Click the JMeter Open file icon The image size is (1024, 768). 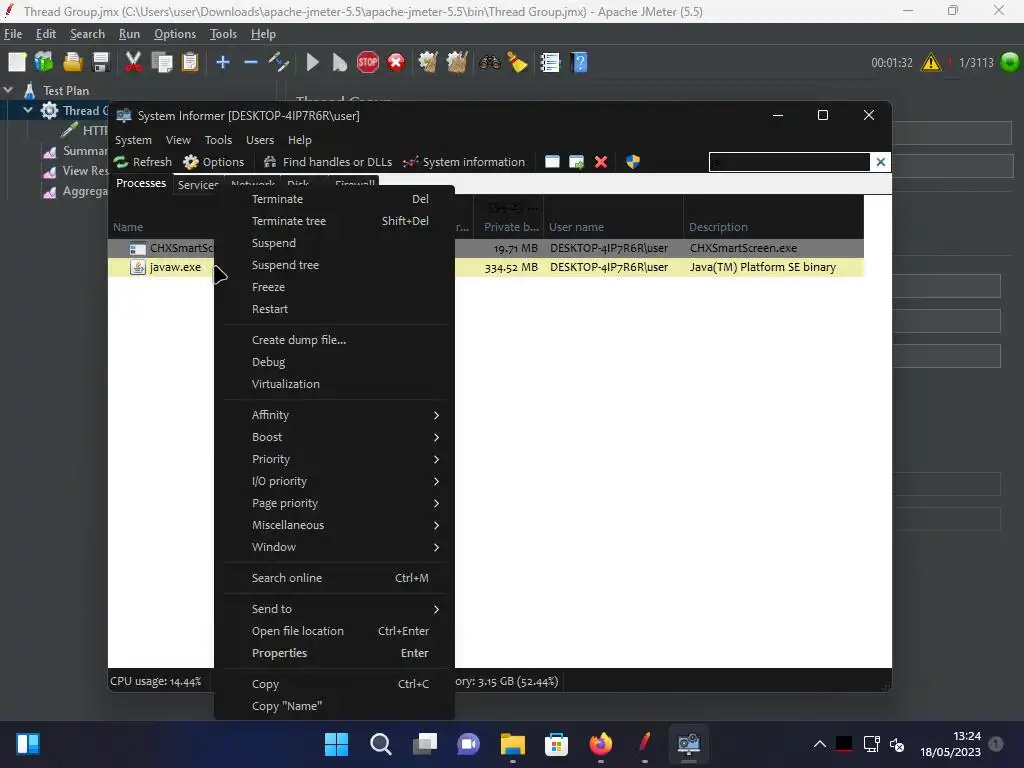72,63
